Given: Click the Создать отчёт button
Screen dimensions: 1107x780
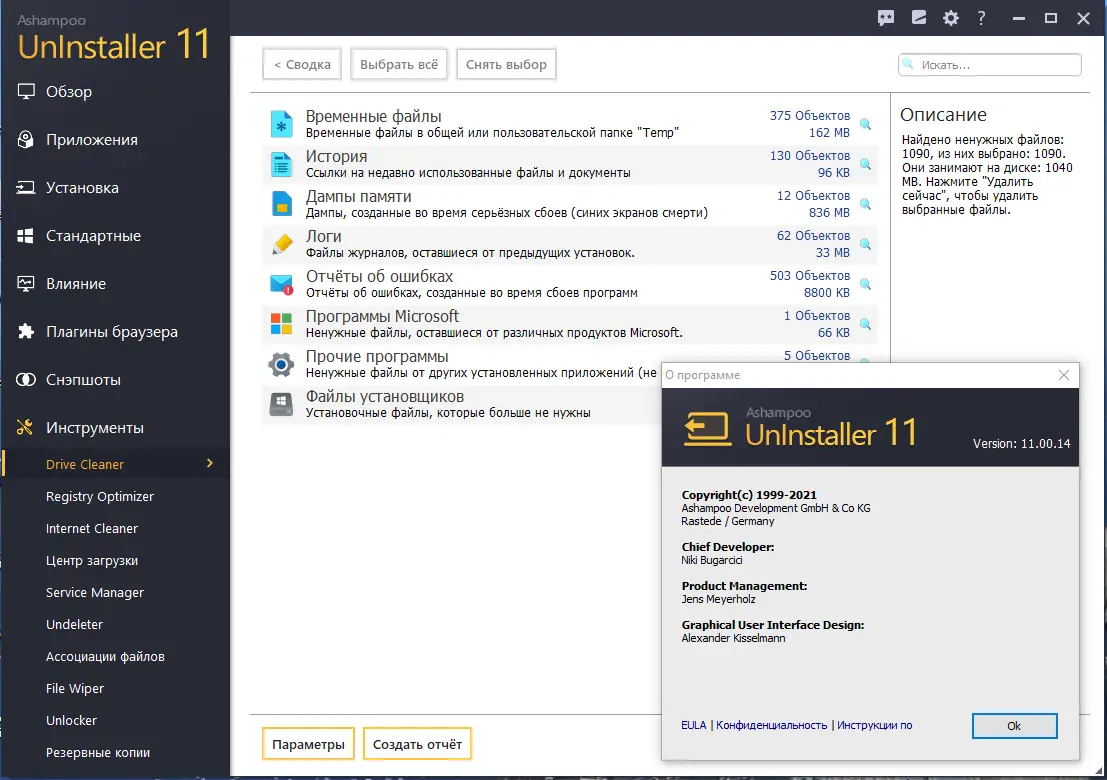Looking at the screenshot, I should (x=417, y=744).
